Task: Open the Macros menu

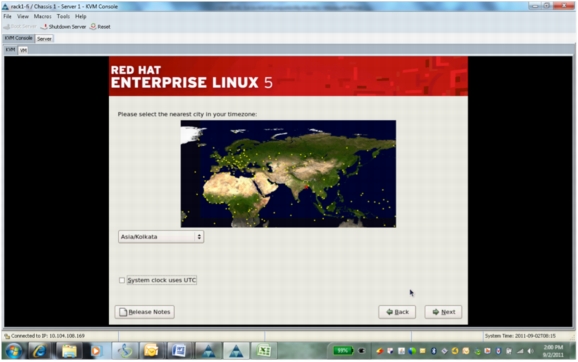Action: (42, 16)
